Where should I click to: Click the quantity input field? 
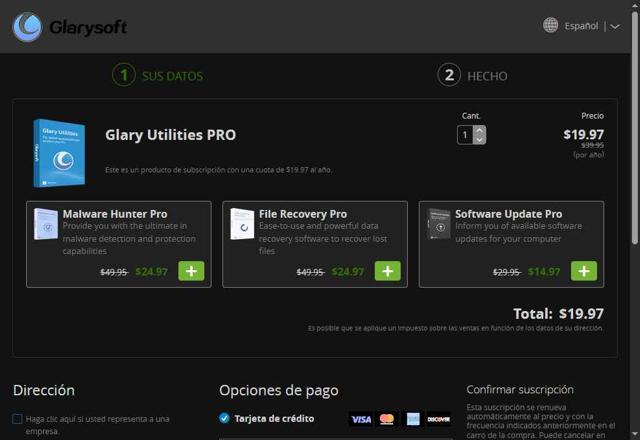click(x=465, y=135)
